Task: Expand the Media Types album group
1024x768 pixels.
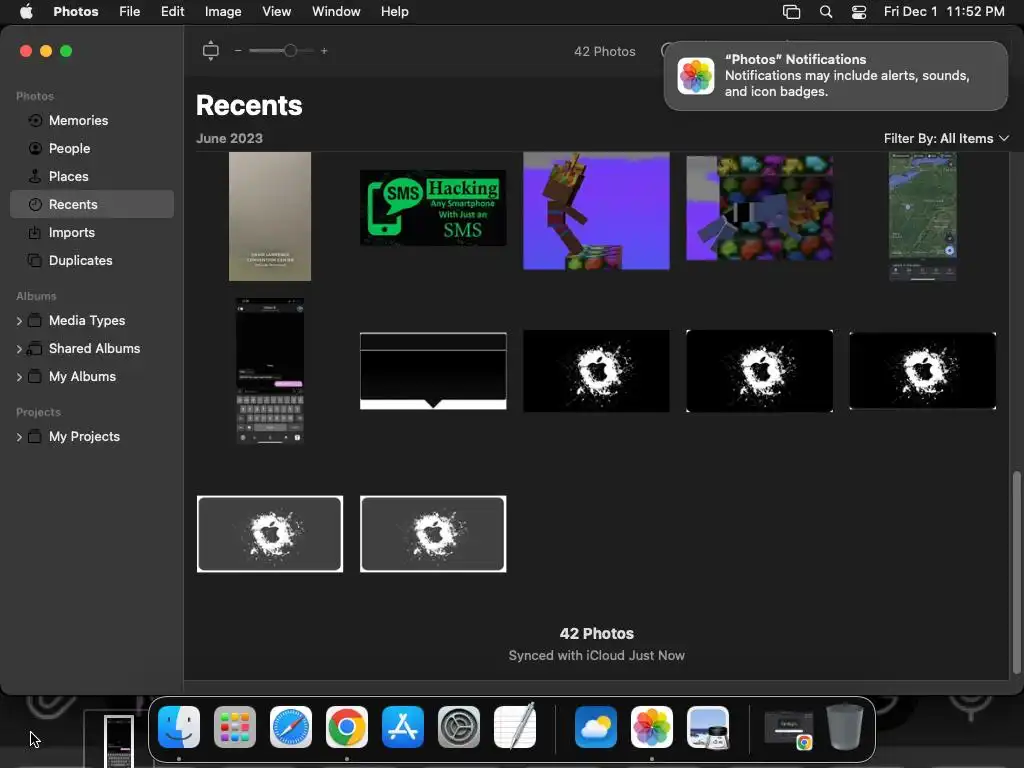Action: 19,321
